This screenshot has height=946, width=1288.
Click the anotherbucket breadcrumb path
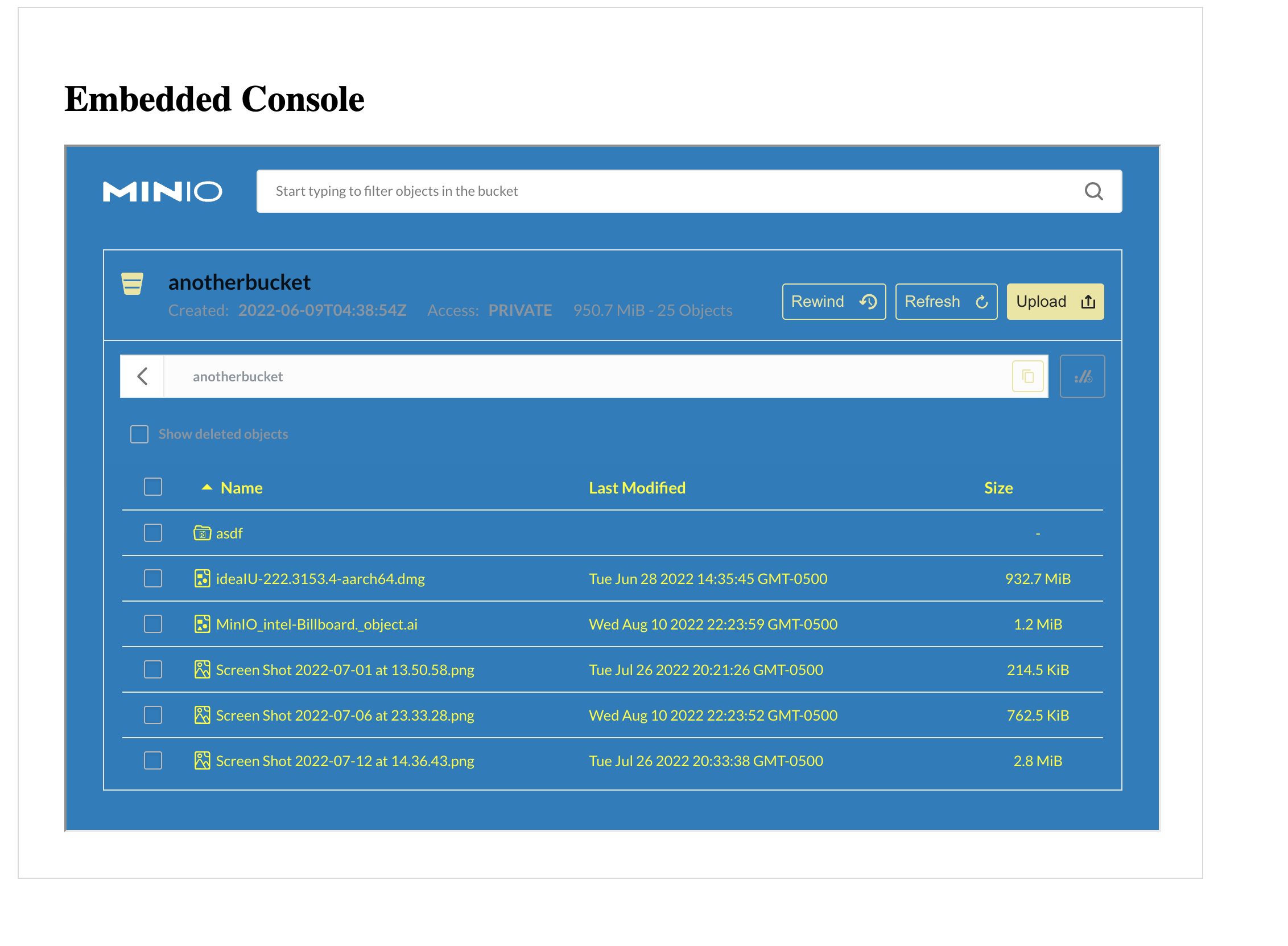click(x=237, y=376)
